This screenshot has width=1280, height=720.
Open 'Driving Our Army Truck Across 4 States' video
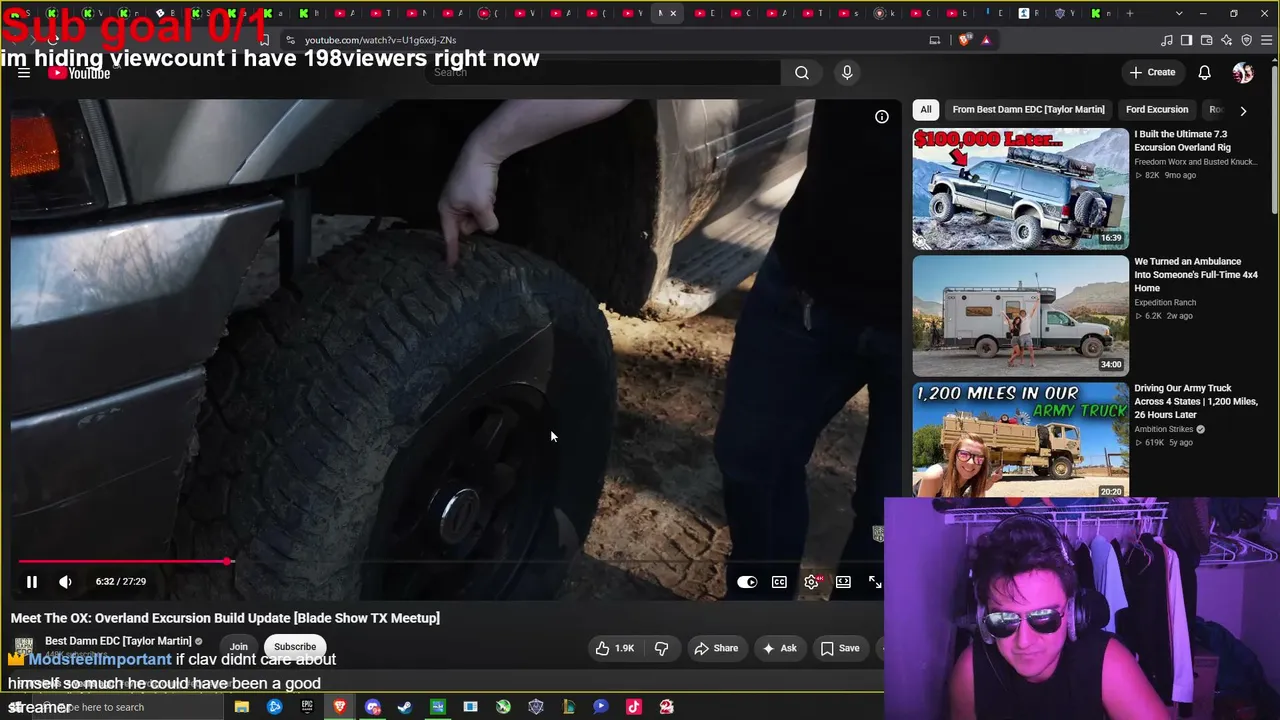tap(1196, 401)
